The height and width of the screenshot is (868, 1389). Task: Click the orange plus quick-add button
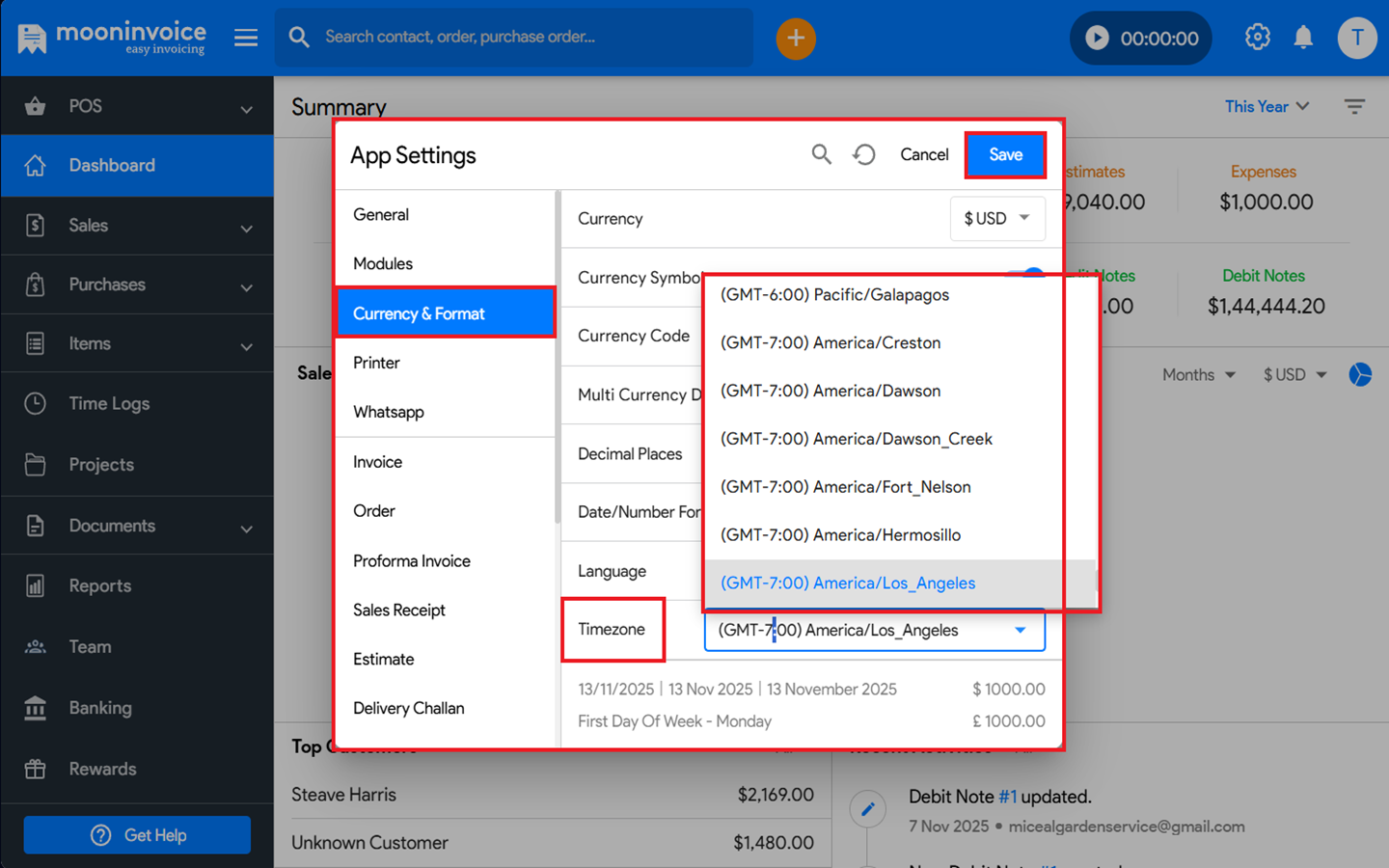click(x=796, y=39)
